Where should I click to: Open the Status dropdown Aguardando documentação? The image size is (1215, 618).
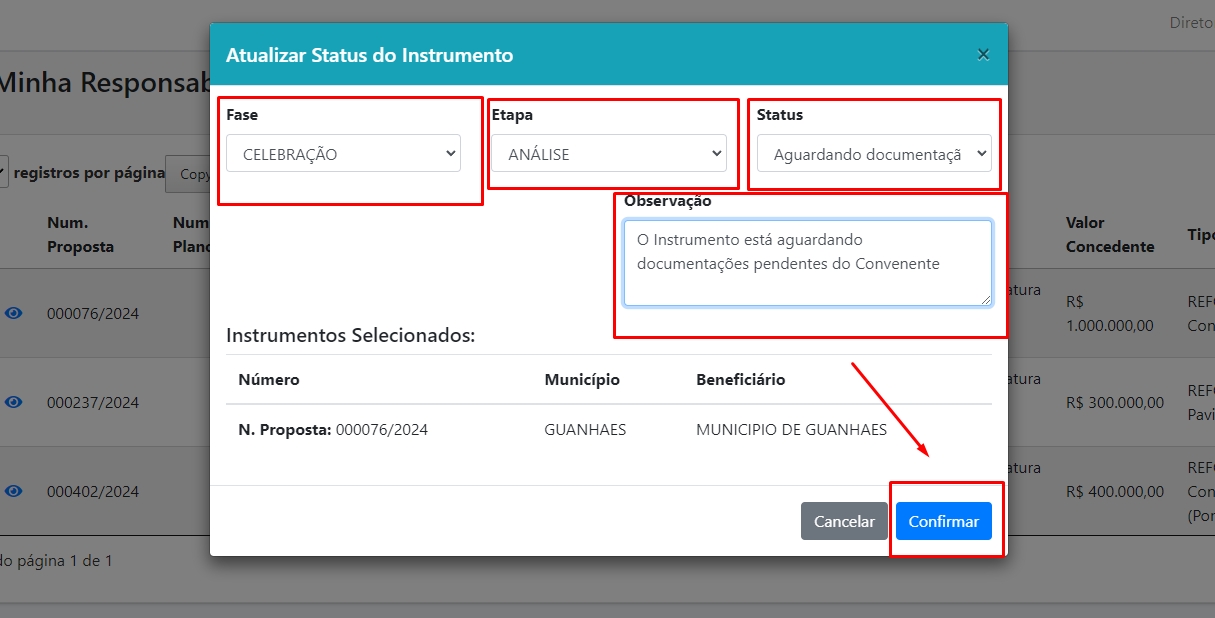[874, 154]
